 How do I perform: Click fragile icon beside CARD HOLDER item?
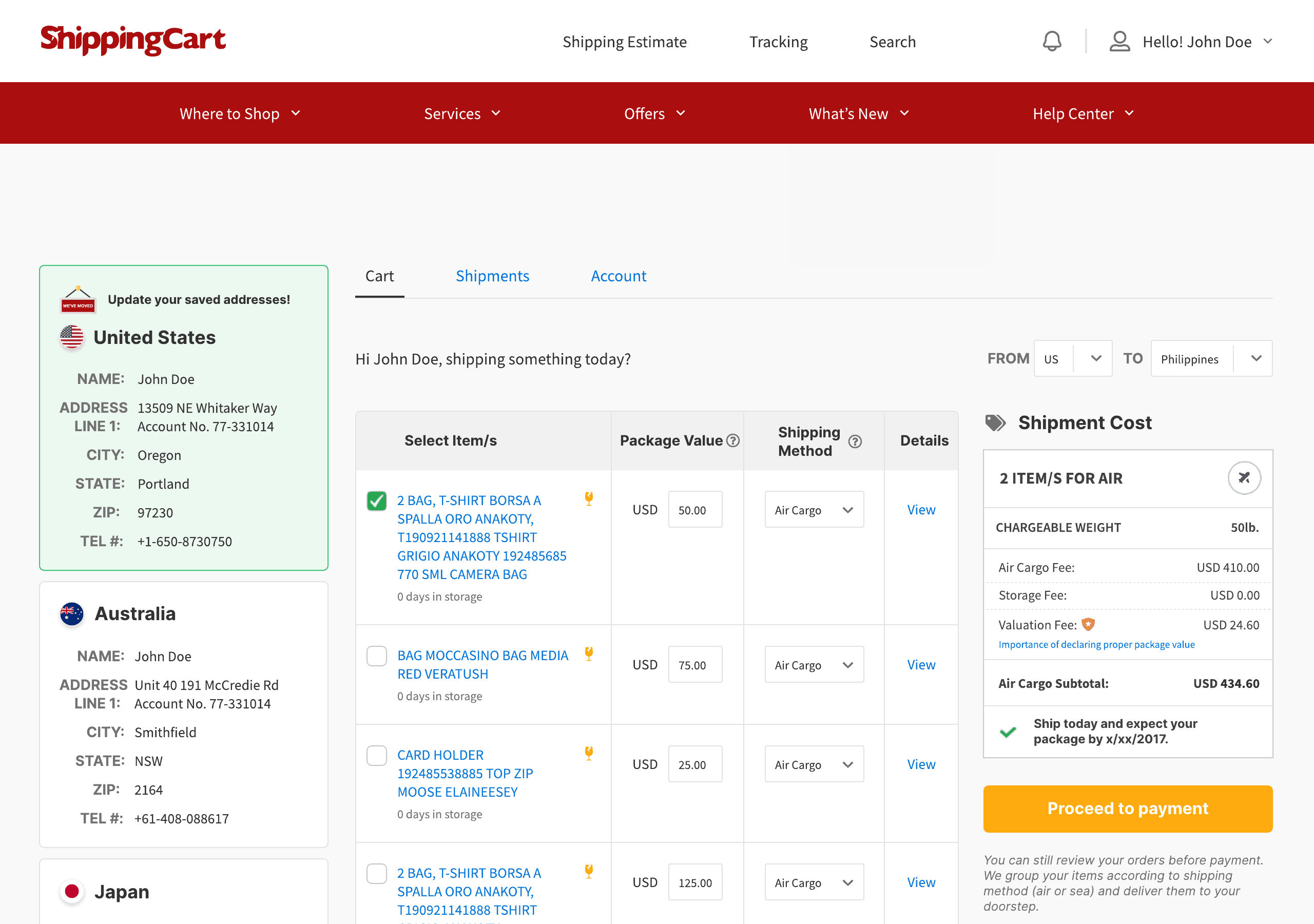588,753
